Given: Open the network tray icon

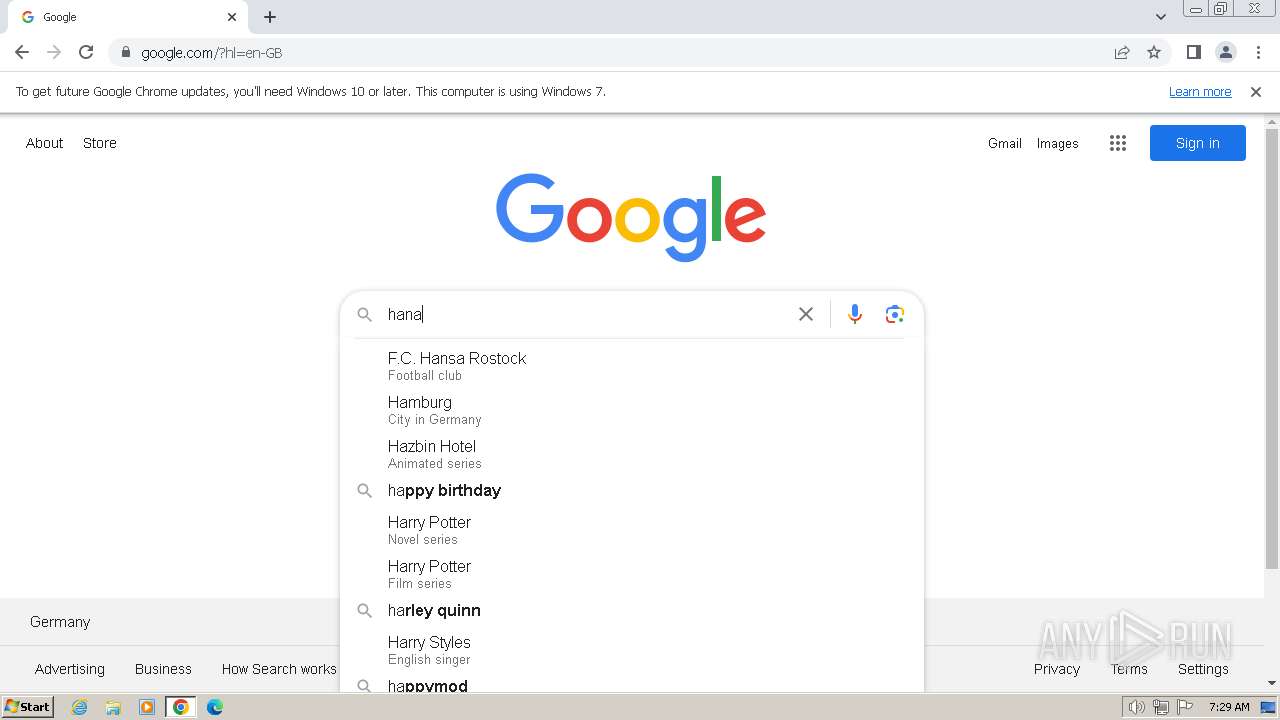Looking at the screenshot, I should click(1161, 707).
